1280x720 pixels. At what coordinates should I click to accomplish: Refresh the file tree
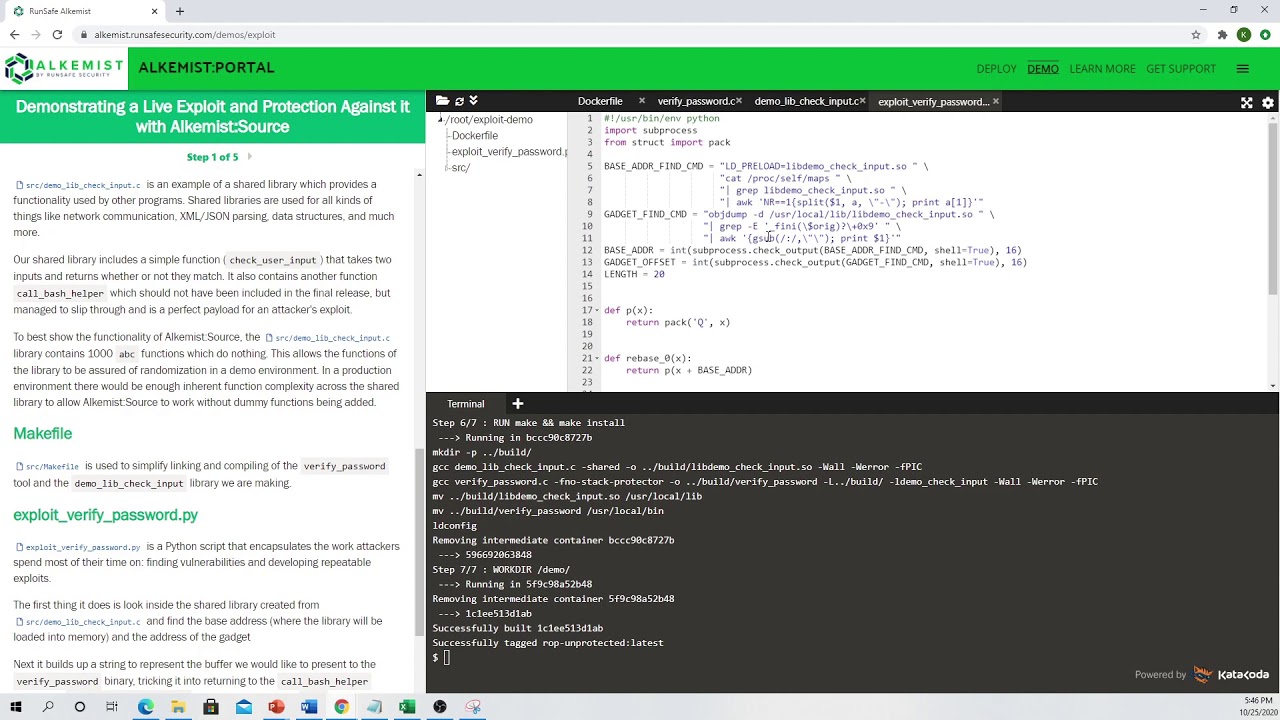pos(459,101)
